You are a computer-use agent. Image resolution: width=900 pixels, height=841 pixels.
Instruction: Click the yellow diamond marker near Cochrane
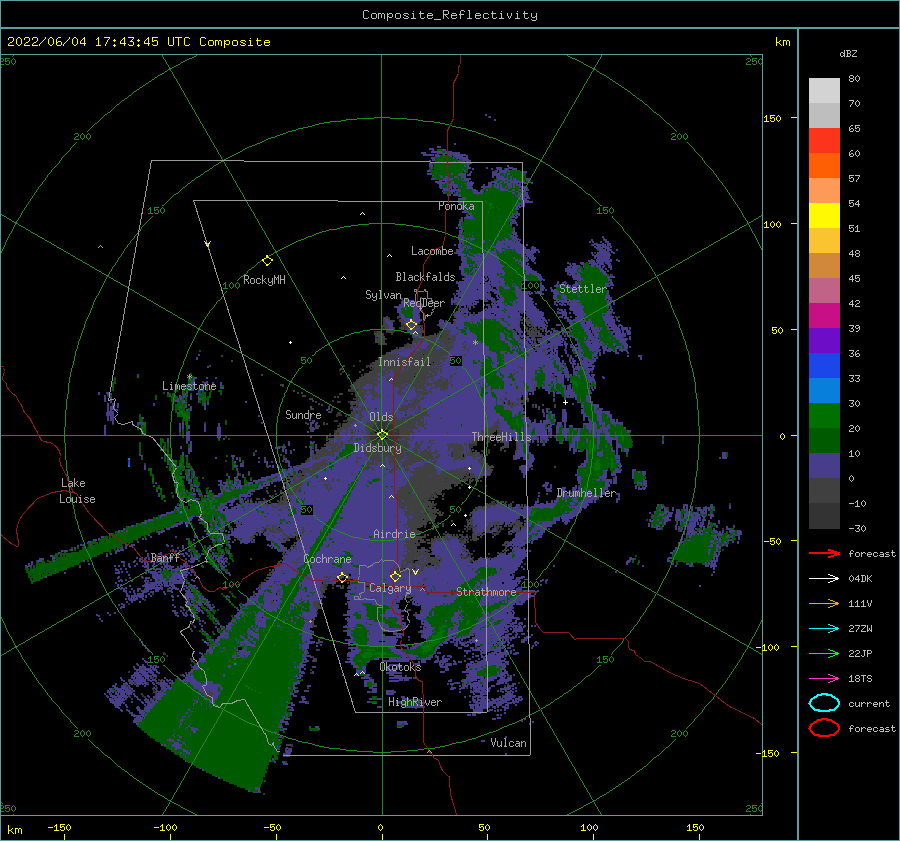(x=342, y=577)
